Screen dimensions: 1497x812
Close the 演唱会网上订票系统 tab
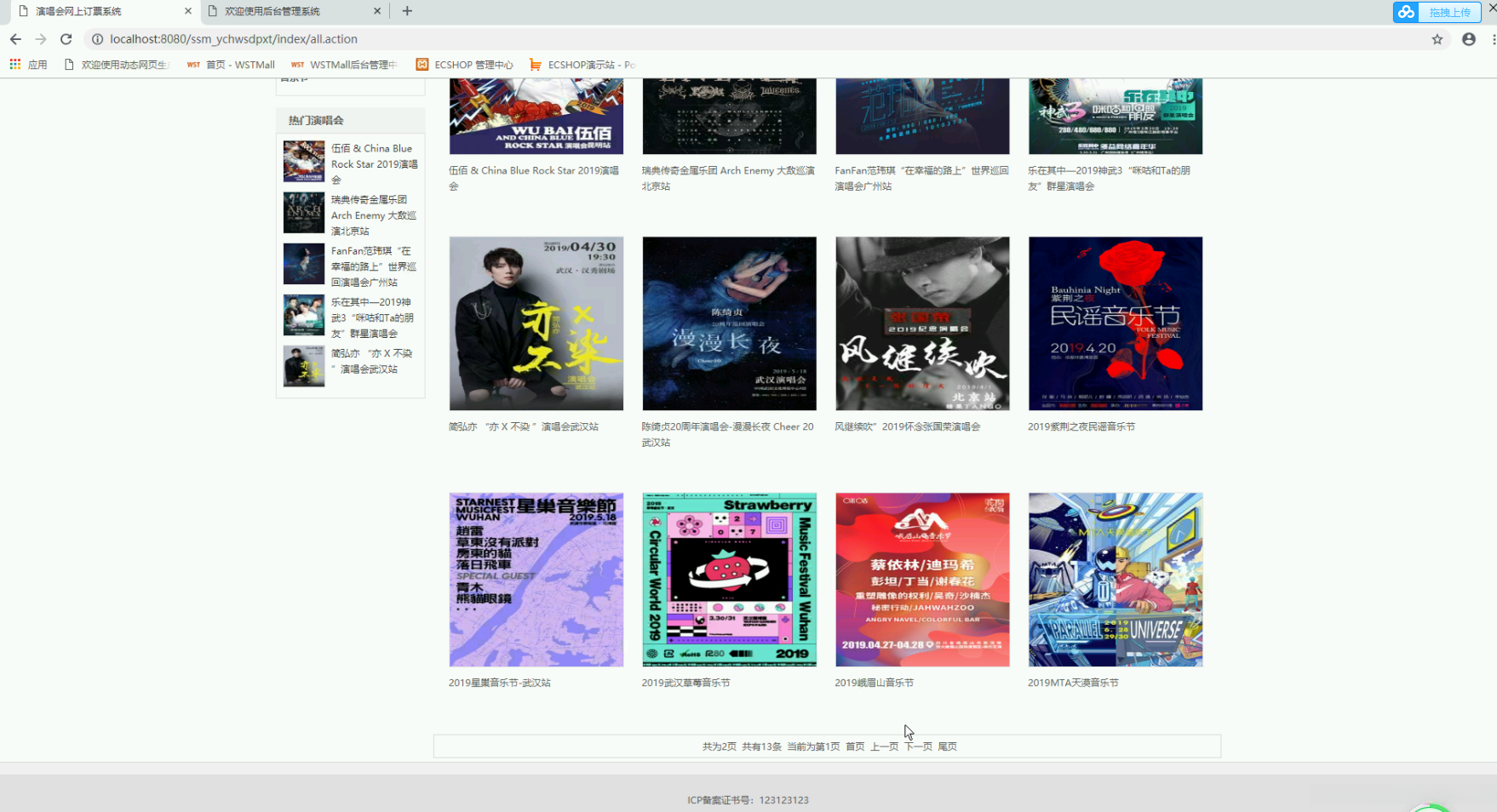click(x=188, y=11)
